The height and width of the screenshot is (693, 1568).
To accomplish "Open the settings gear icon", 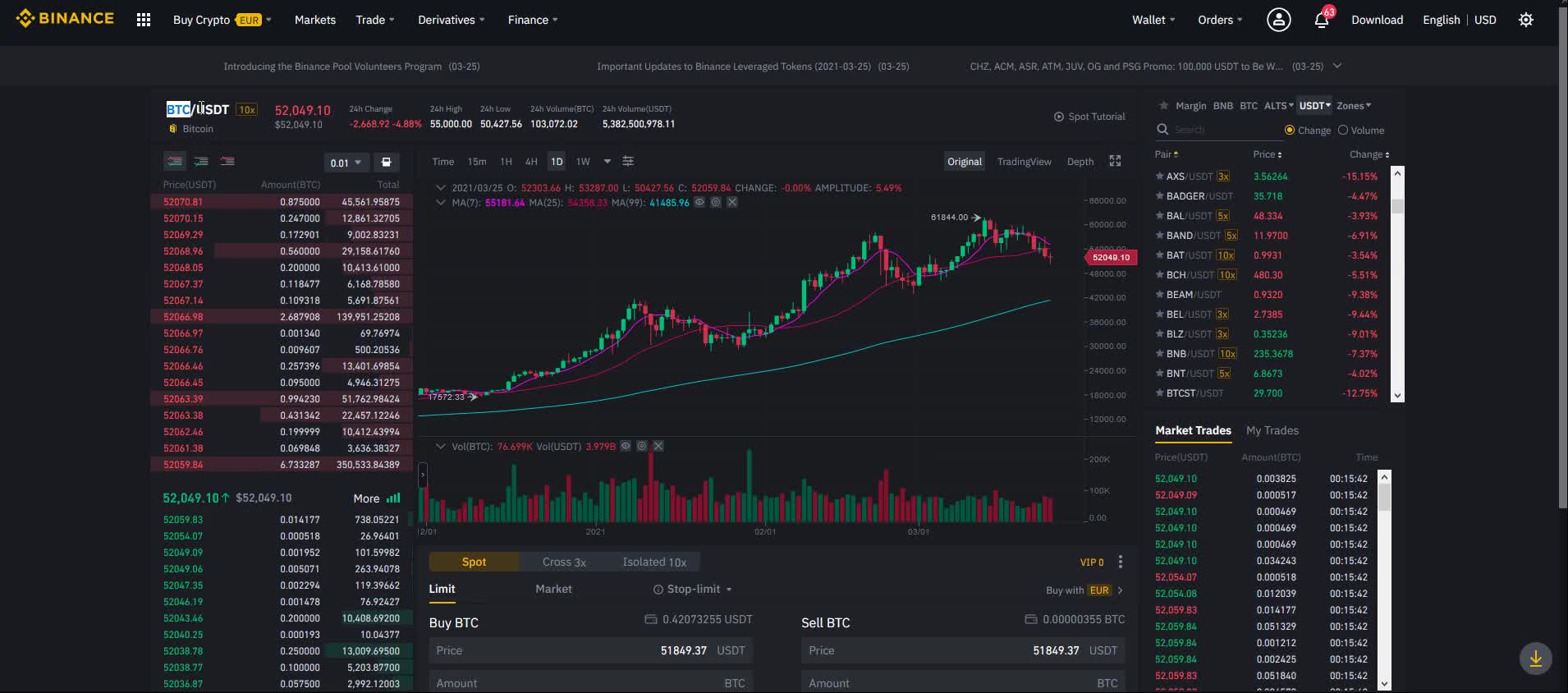I will (x=1525, y=20).
